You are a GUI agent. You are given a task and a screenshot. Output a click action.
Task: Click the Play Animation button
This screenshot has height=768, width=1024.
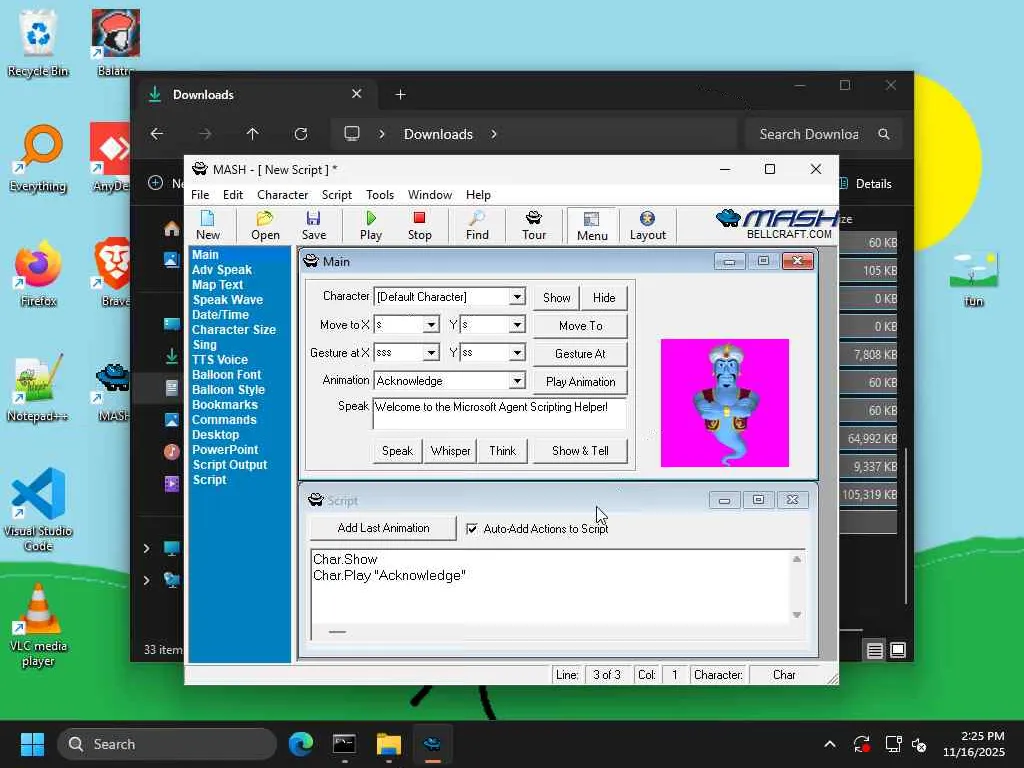580,381
